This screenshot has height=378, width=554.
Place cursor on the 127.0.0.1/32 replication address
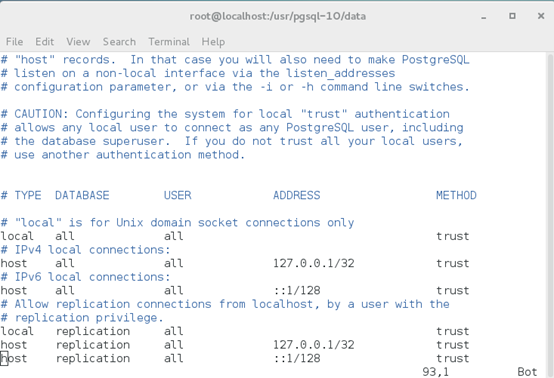(313, 344)
